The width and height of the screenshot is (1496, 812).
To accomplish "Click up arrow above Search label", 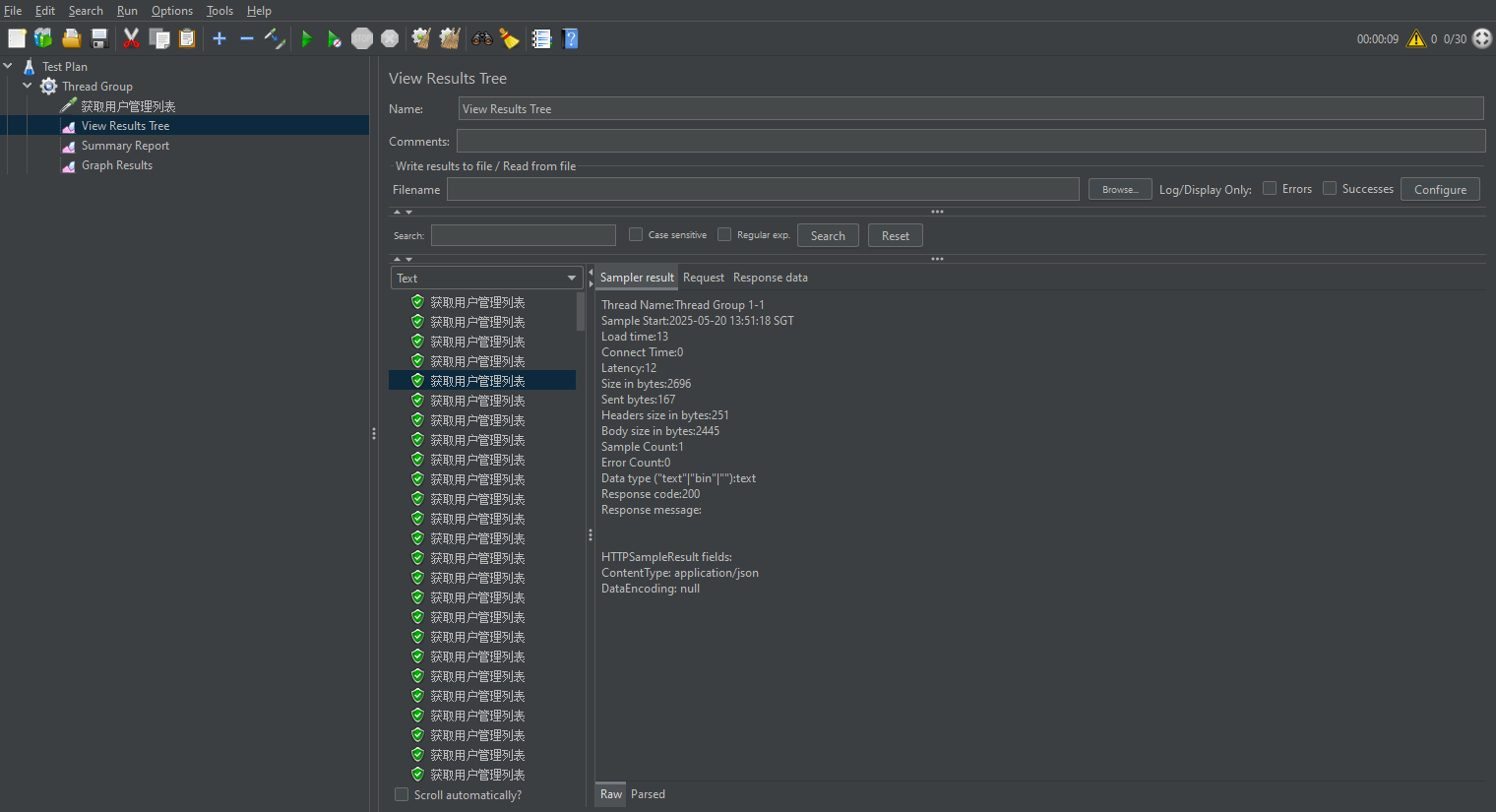I will point(398,212).
